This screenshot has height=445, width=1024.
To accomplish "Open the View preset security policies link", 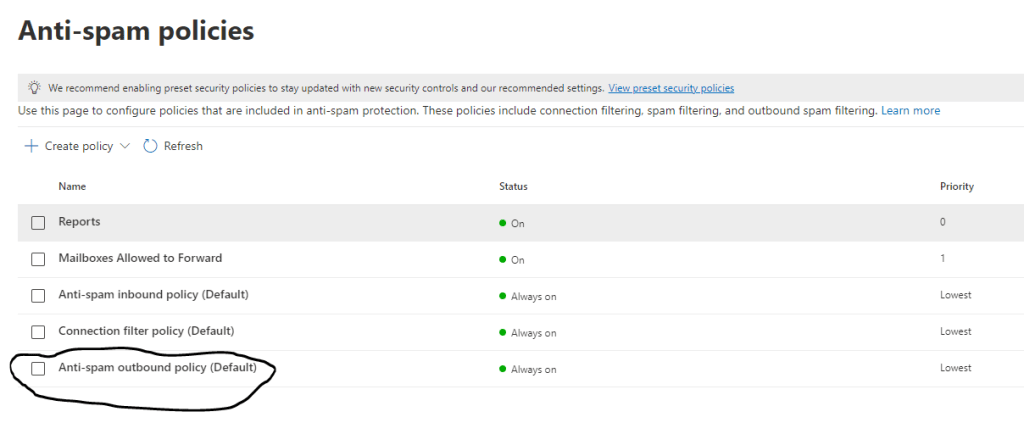I will 671,88.
